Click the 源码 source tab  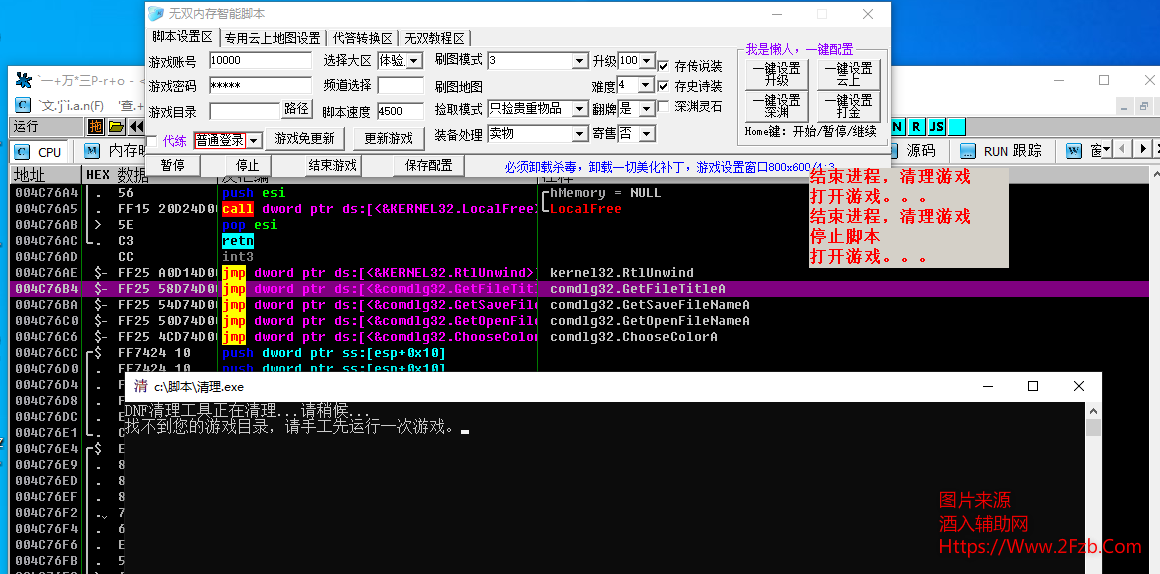(x=921, y=151)
